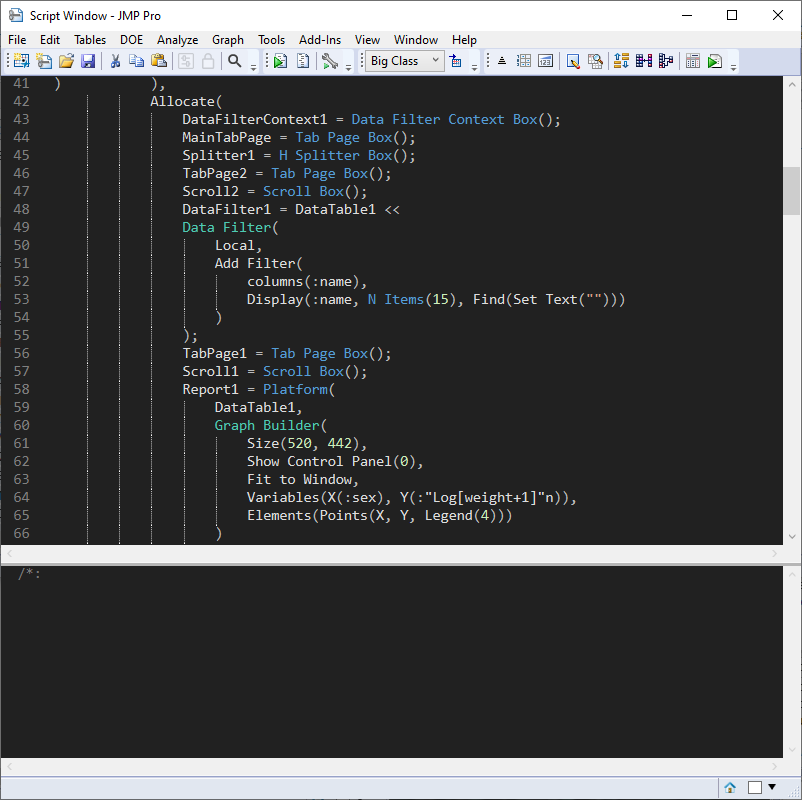Click script editor scroll down arrow
The image size is (802, 800).
pyautogui.click(x=792, y=537)
